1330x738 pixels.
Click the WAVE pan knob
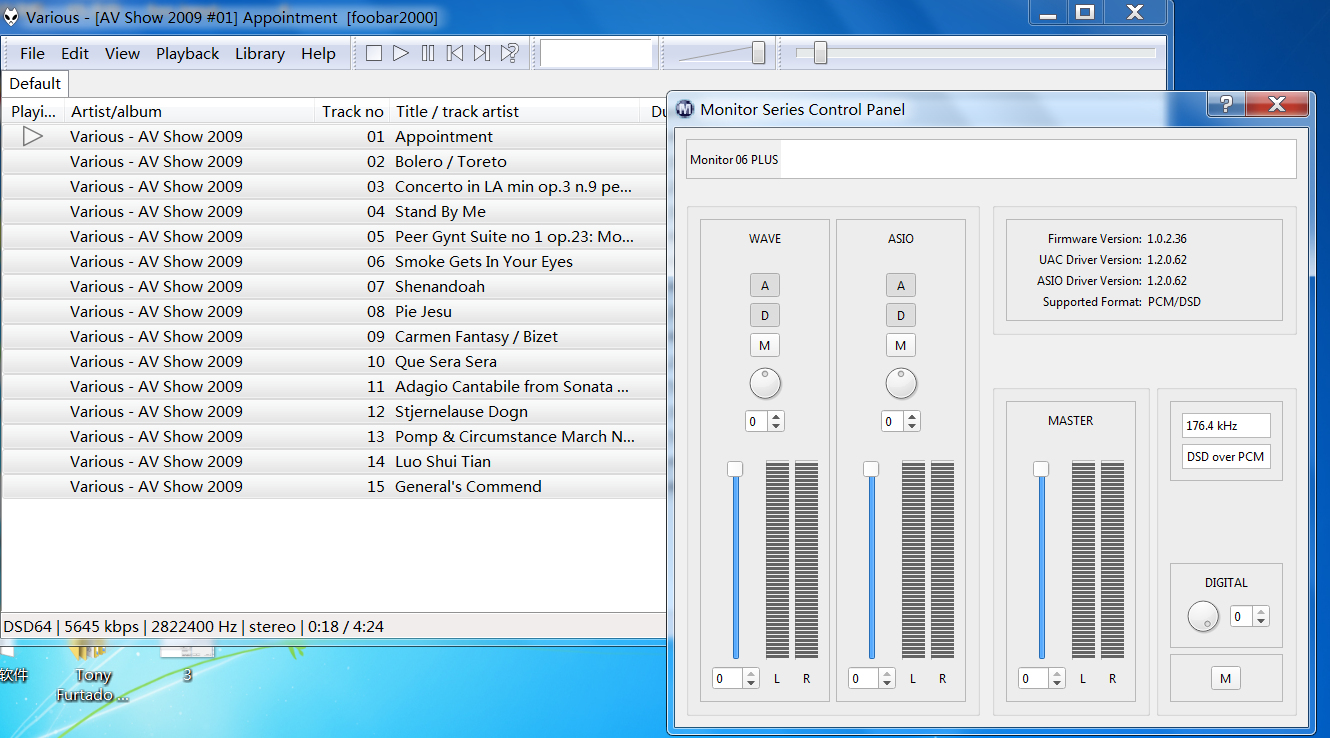click(x=765, y=383)
